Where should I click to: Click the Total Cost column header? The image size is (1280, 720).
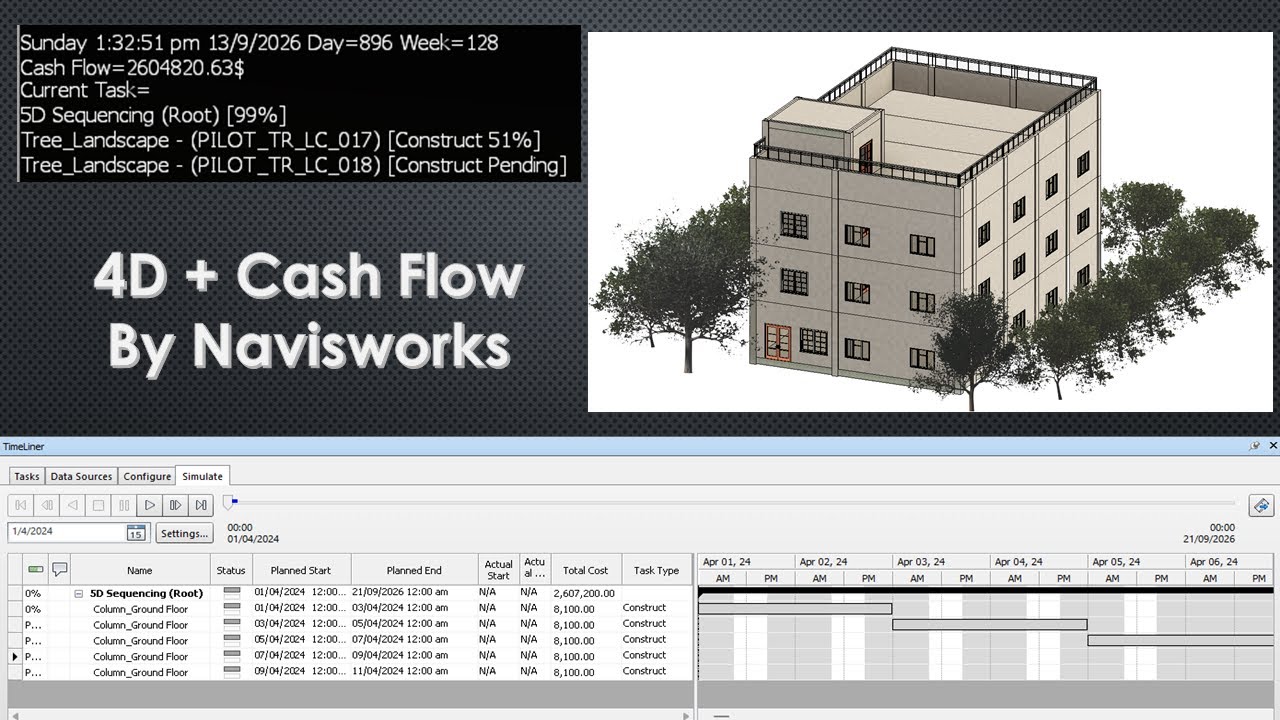585,570
